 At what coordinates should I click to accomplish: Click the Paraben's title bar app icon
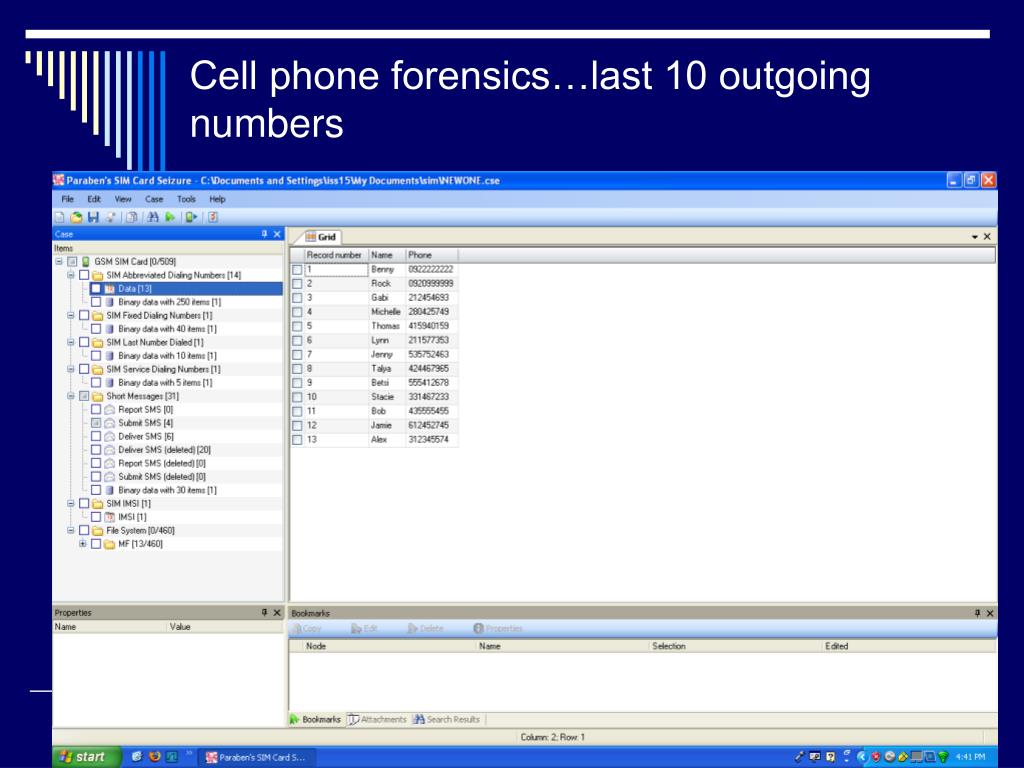point(59,180)
